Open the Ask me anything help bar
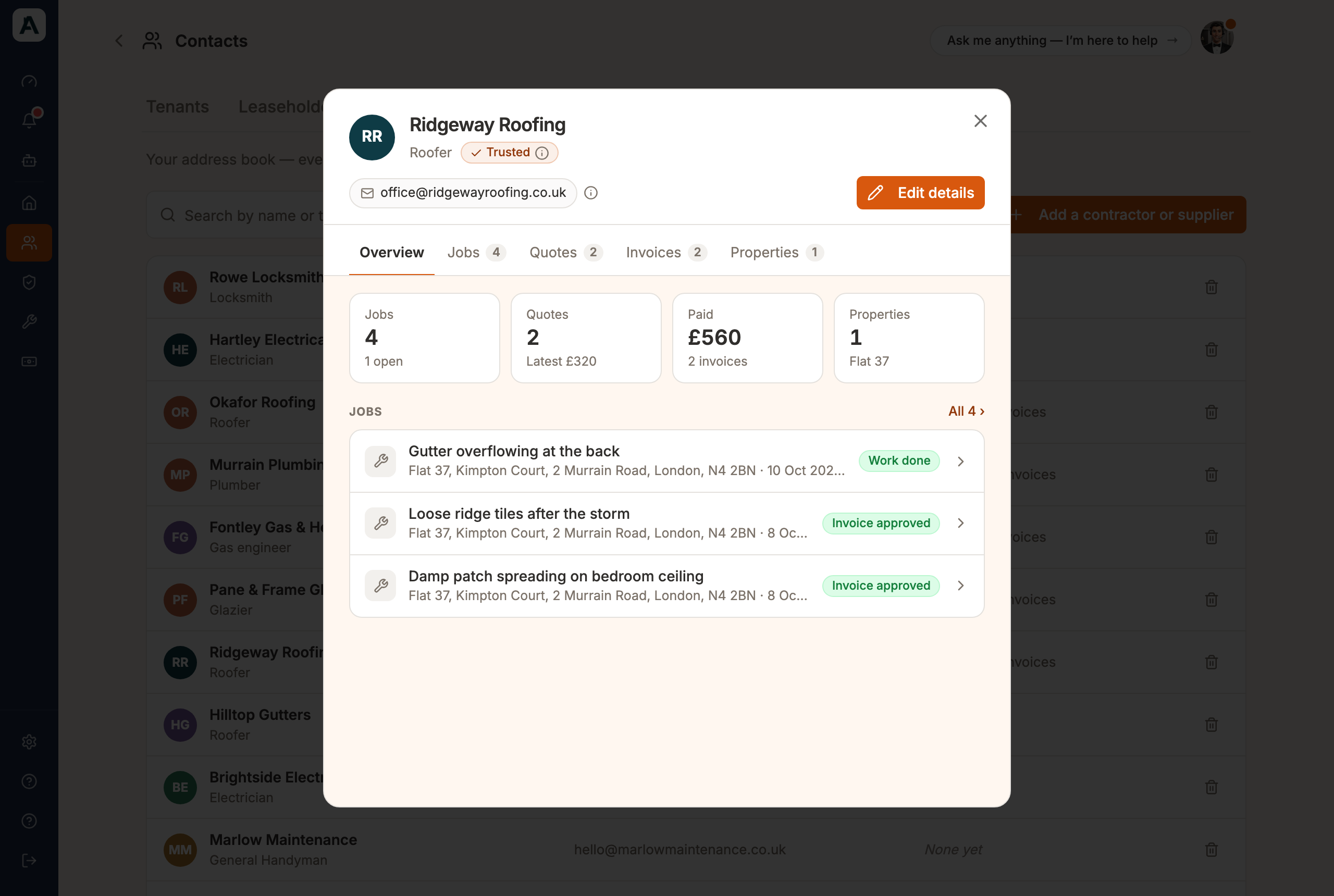 point(1061,41)
